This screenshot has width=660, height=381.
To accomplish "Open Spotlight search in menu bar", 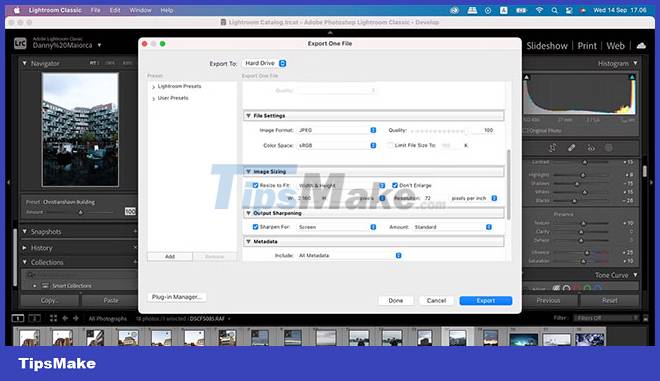I will [x=554, y=11].
